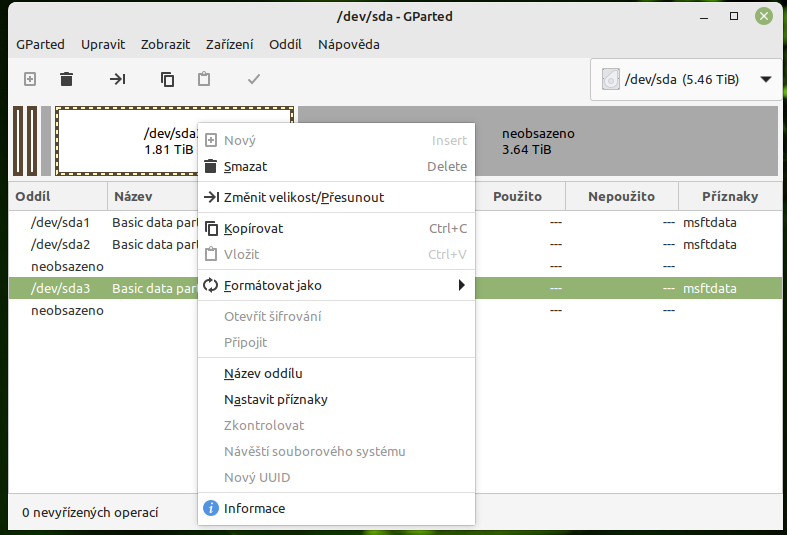Open the /dev/sda device dropdown
Screen dimensions: 787x535
pyautogui.click(x=766, y=80)
